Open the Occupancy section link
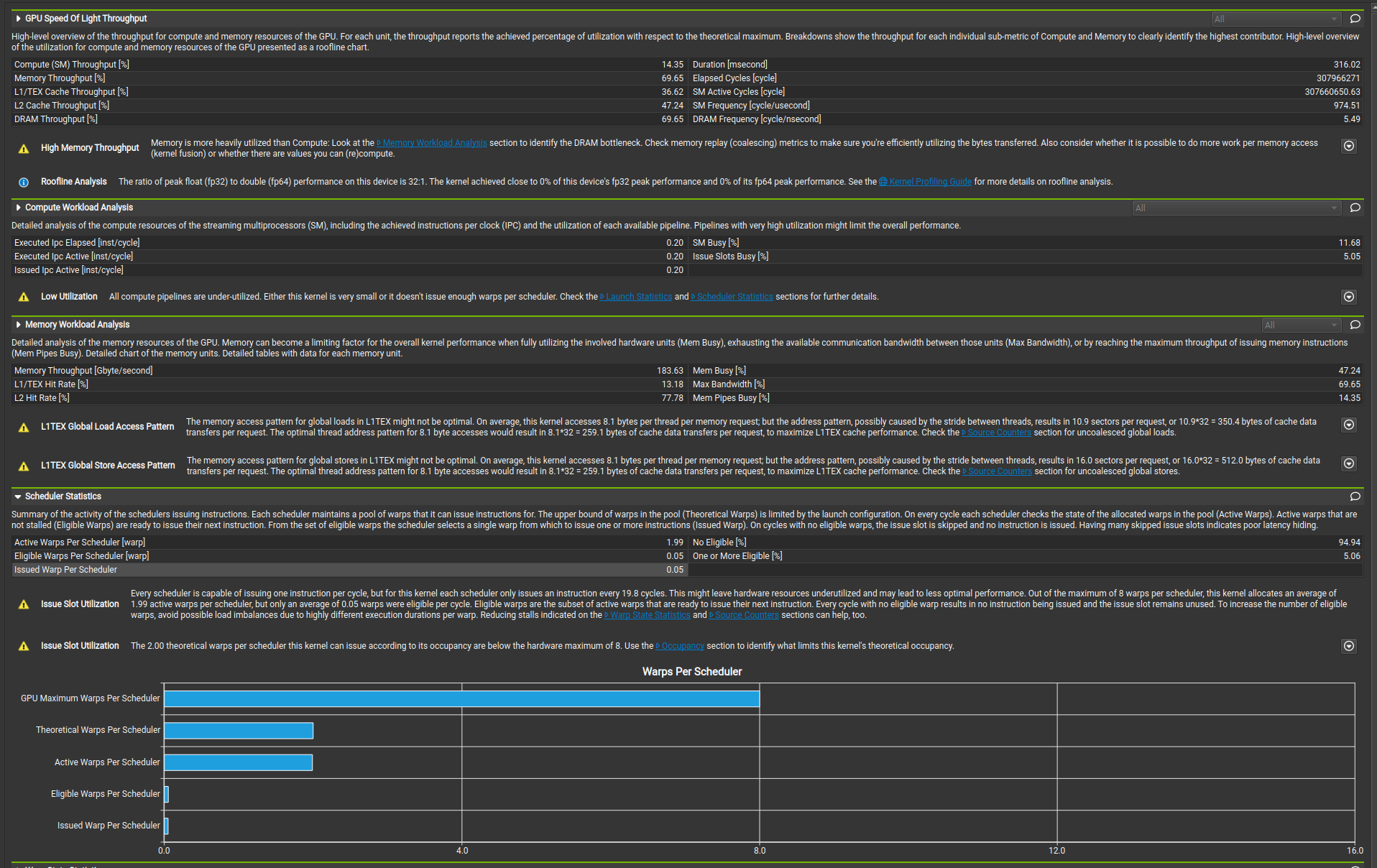Viewport: 1377px width, 868px height. click(680, 646)
